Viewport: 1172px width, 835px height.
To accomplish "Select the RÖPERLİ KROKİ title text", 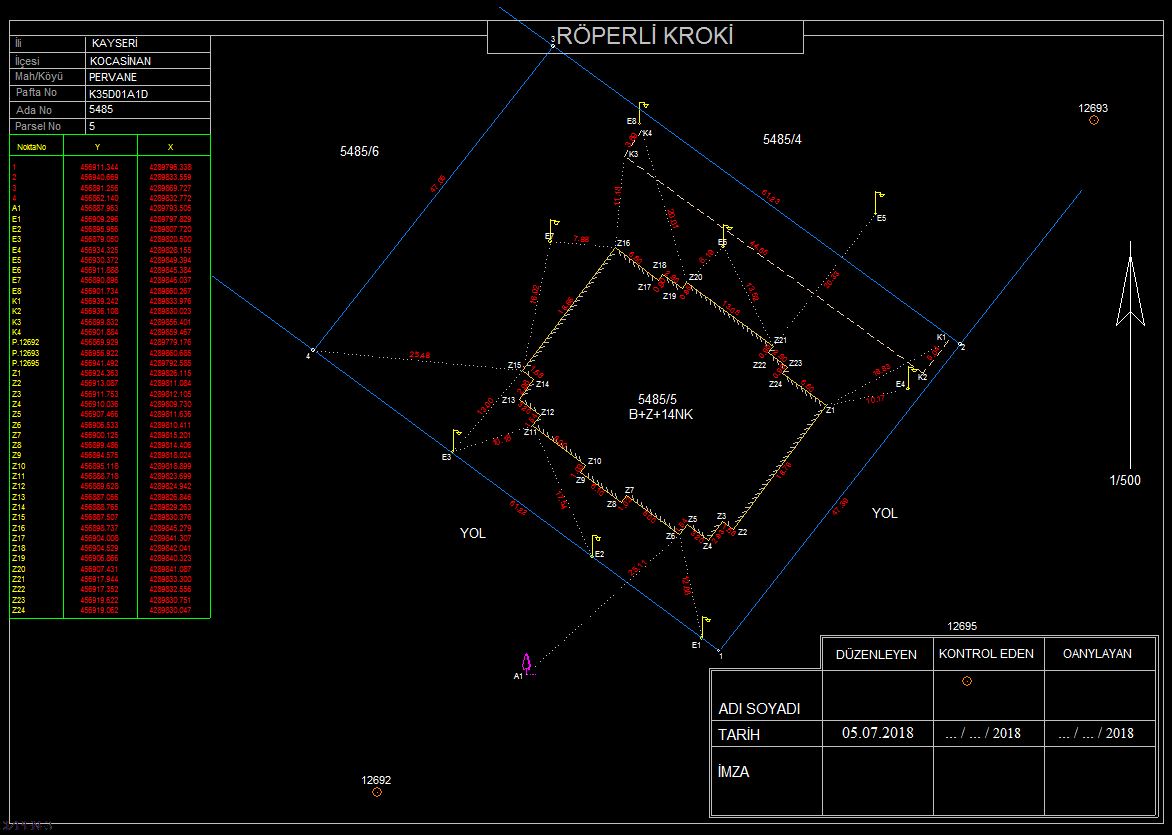I will click(x=645, y=36).
